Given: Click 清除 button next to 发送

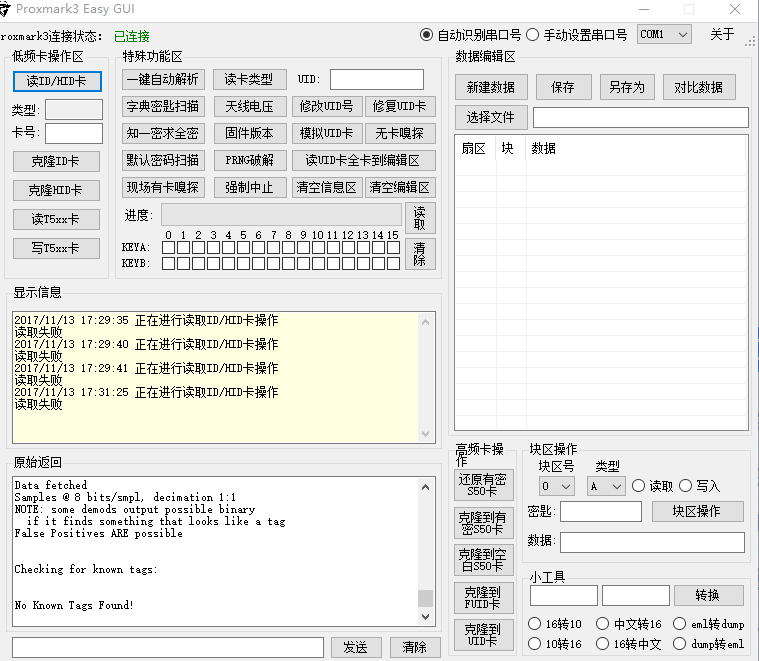Looking at the screenshot, I should [415, 647].
